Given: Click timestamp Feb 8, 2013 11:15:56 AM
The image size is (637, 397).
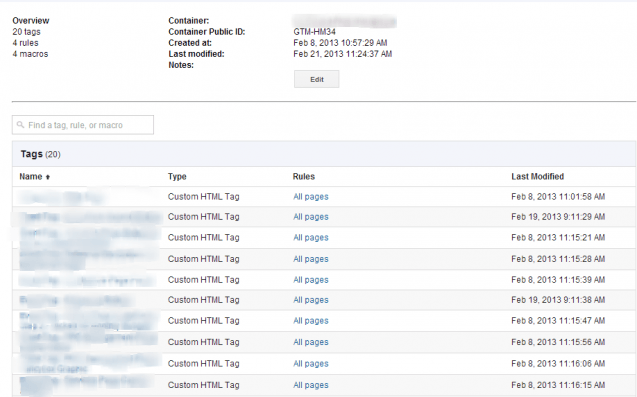Looking at the screenshot, I should (558, 342).
